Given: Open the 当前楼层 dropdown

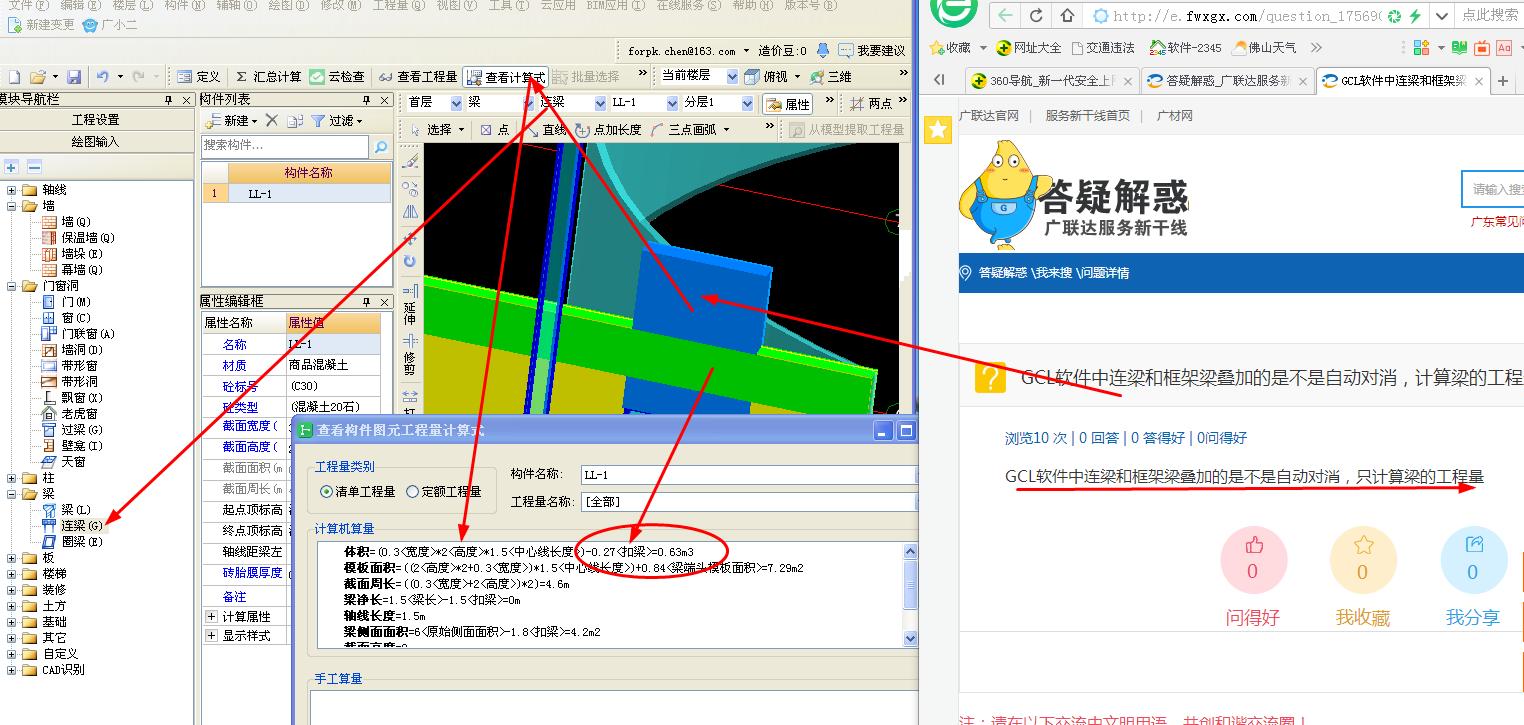Looking at the screenshot, I should click(732, 77).
